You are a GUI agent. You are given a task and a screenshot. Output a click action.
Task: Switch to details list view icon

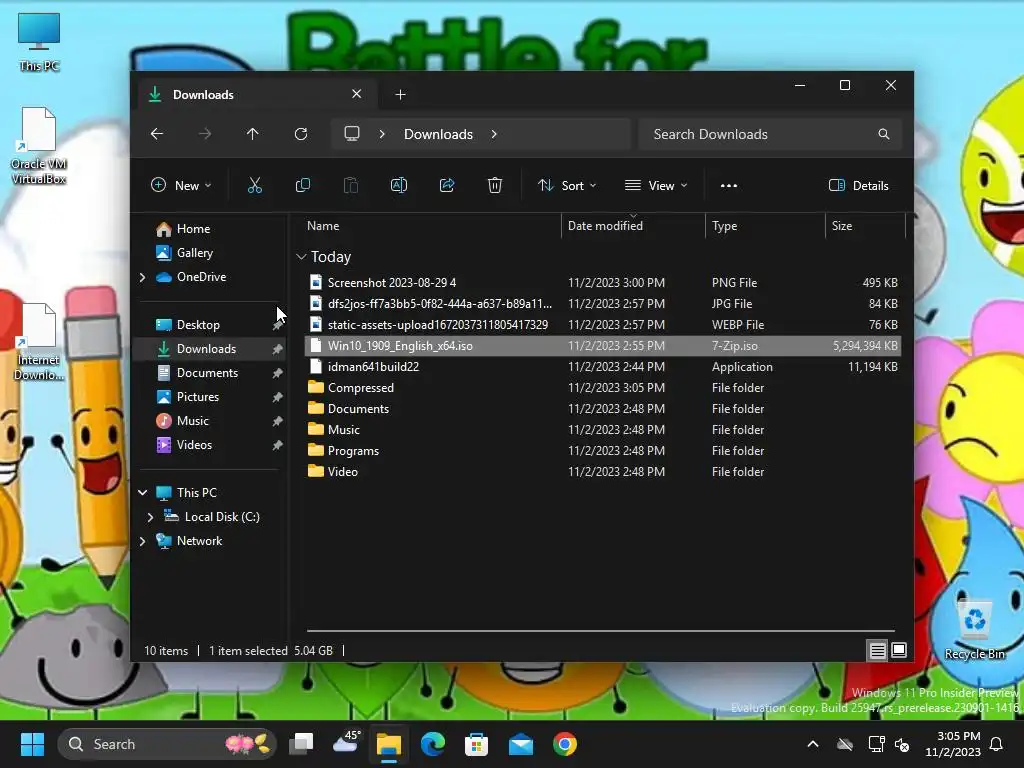click(x=878, y=650)
